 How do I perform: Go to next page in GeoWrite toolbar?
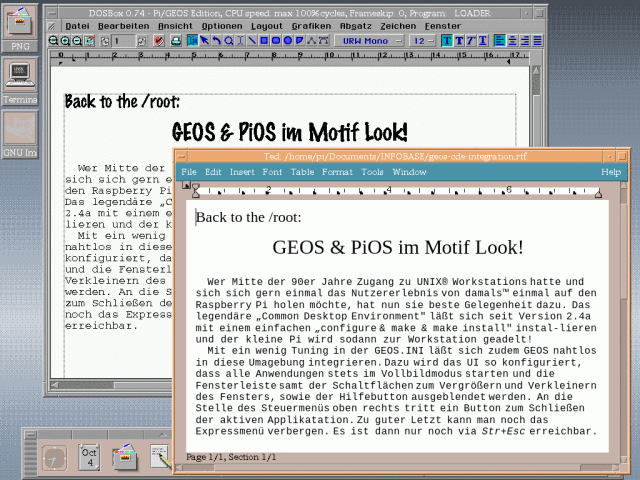pos(142,41)
